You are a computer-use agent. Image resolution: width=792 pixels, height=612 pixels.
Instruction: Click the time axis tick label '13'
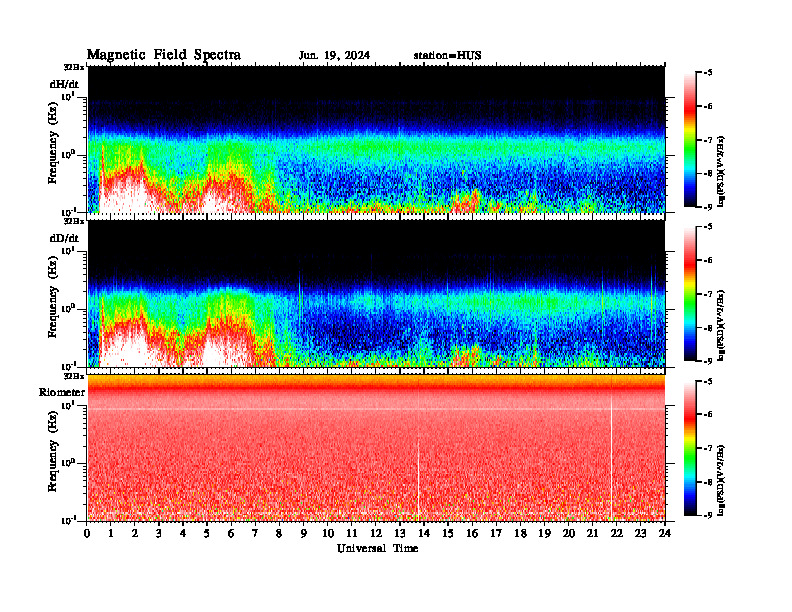coord(400,533)
